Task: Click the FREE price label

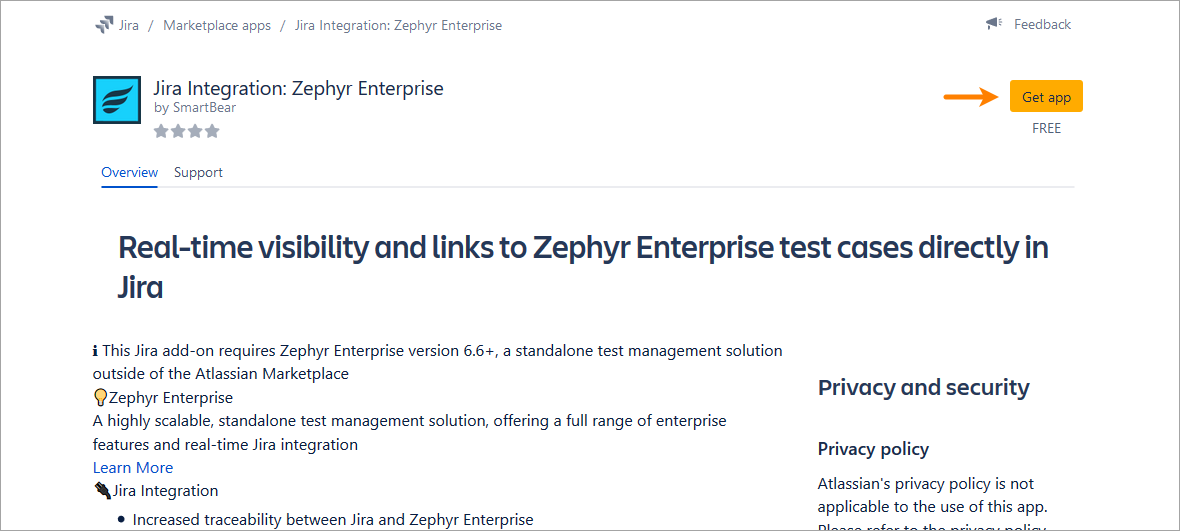Action: [x=1046, y=128]
